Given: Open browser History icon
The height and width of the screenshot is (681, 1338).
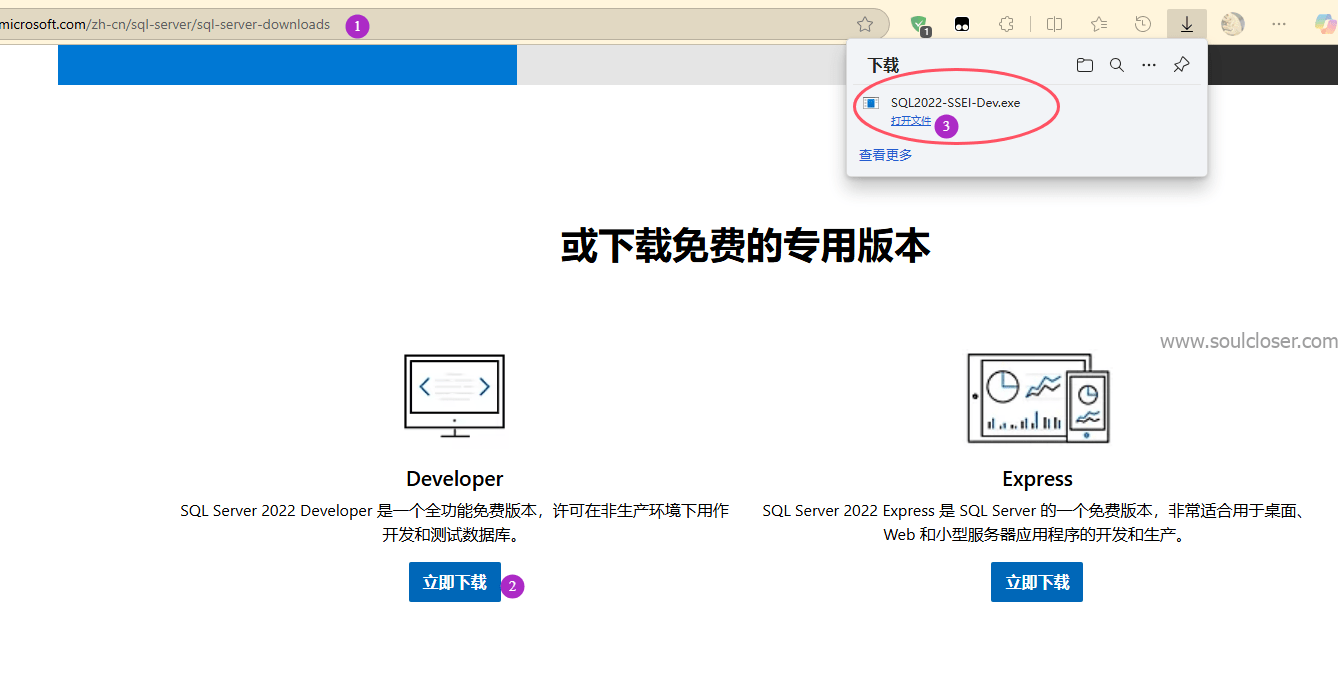Looking at the screenshot, I should 1143,24.
